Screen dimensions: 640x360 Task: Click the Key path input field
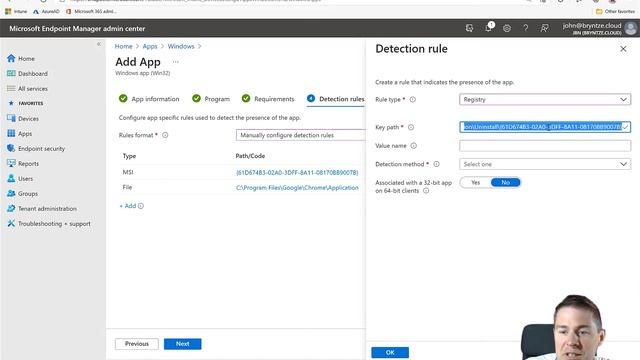[x=545, y=127]
